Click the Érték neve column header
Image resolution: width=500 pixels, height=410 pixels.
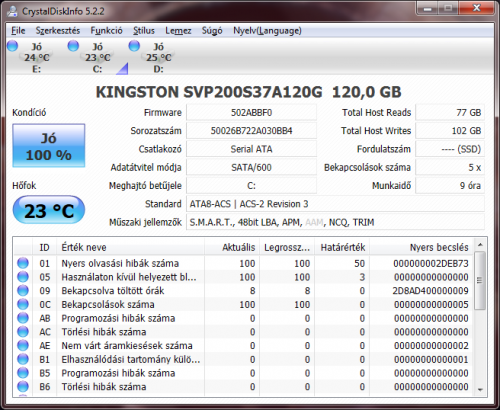pos(130,247)
